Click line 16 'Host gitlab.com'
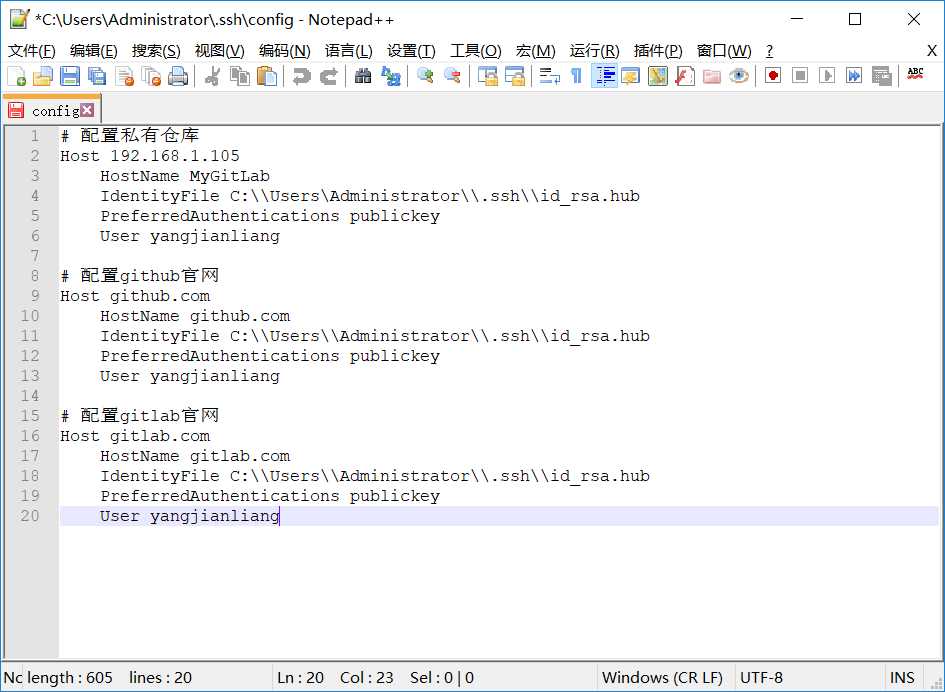The height and width of the screenshot is (692, 945). 135,436
